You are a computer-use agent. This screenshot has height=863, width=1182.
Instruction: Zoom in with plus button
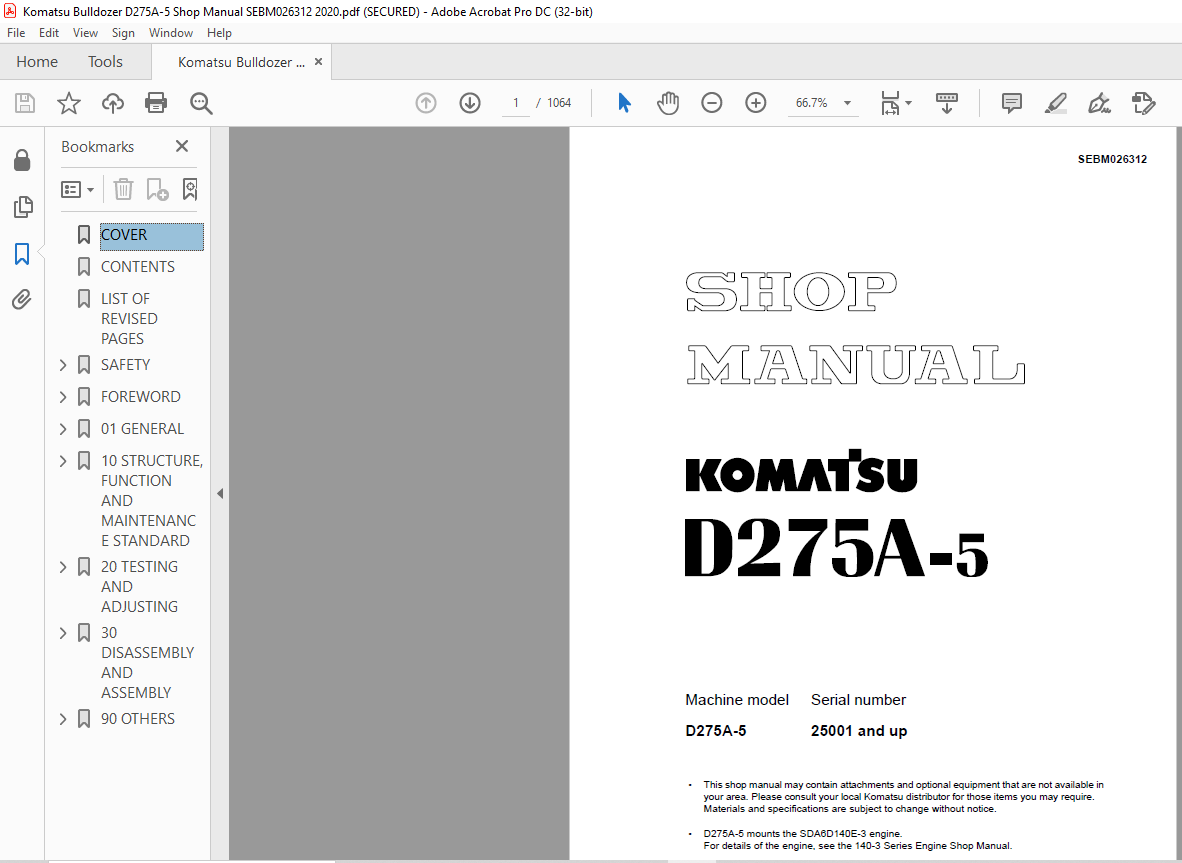click(755, 103)
